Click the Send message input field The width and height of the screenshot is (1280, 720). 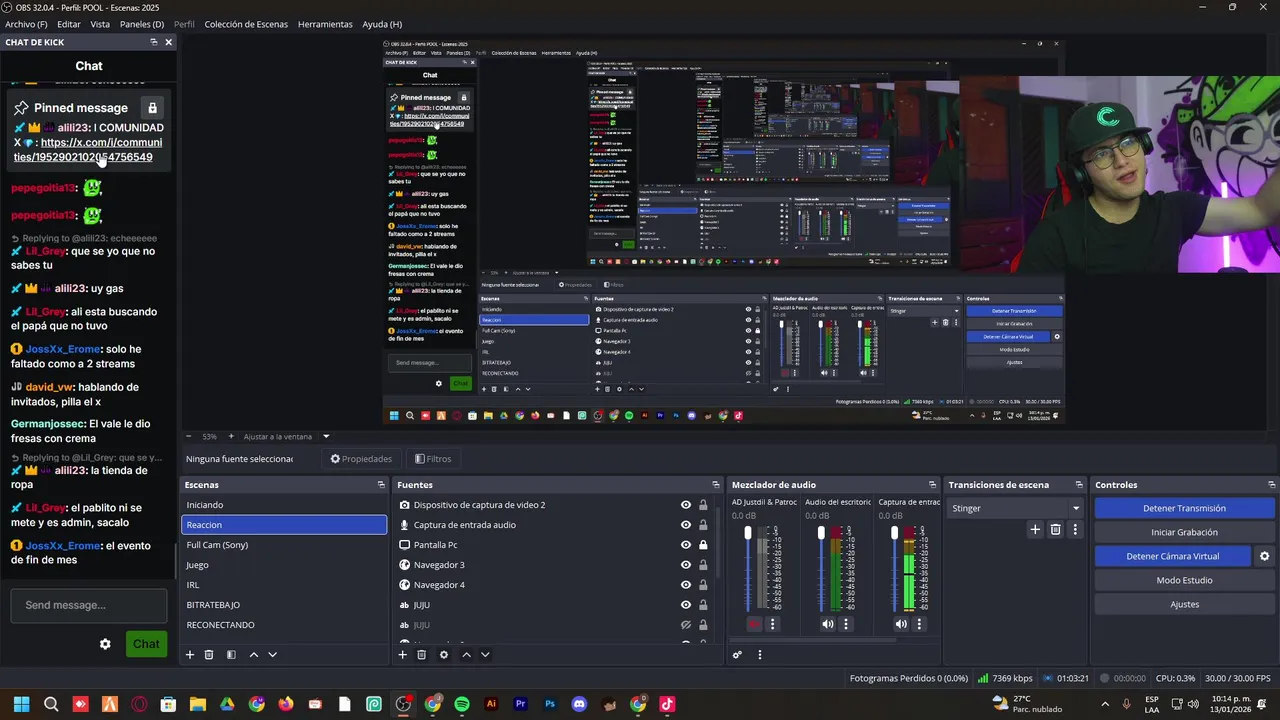click(x=89, y=605)
